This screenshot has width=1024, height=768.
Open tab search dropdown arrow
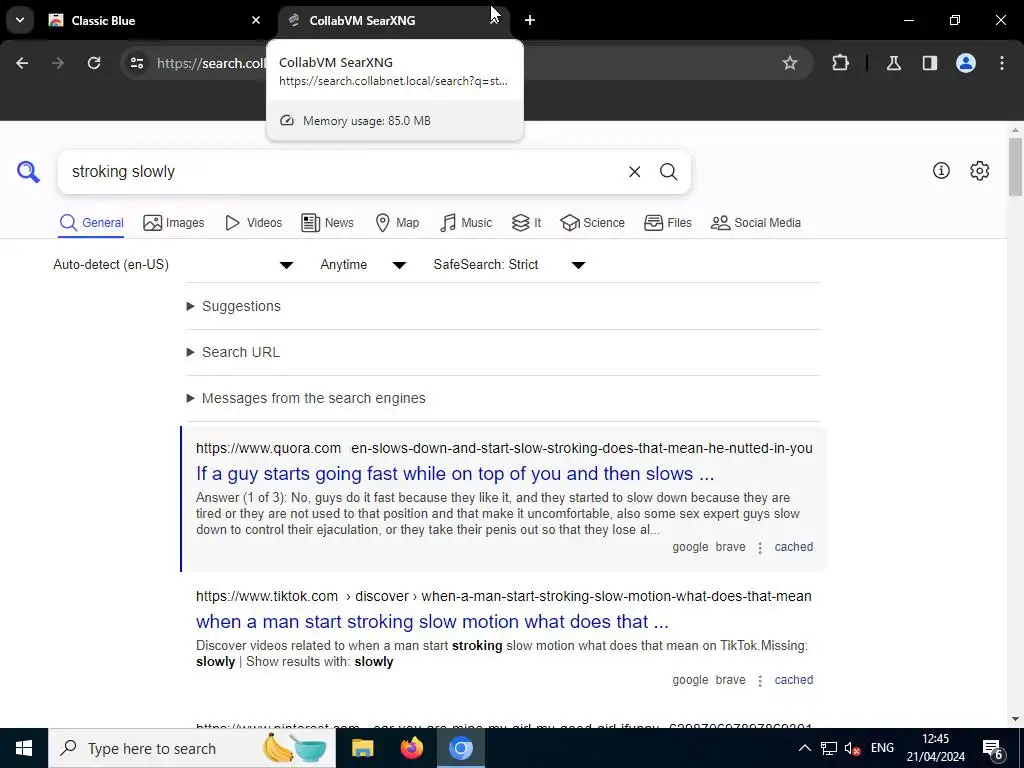coord(20,20)
